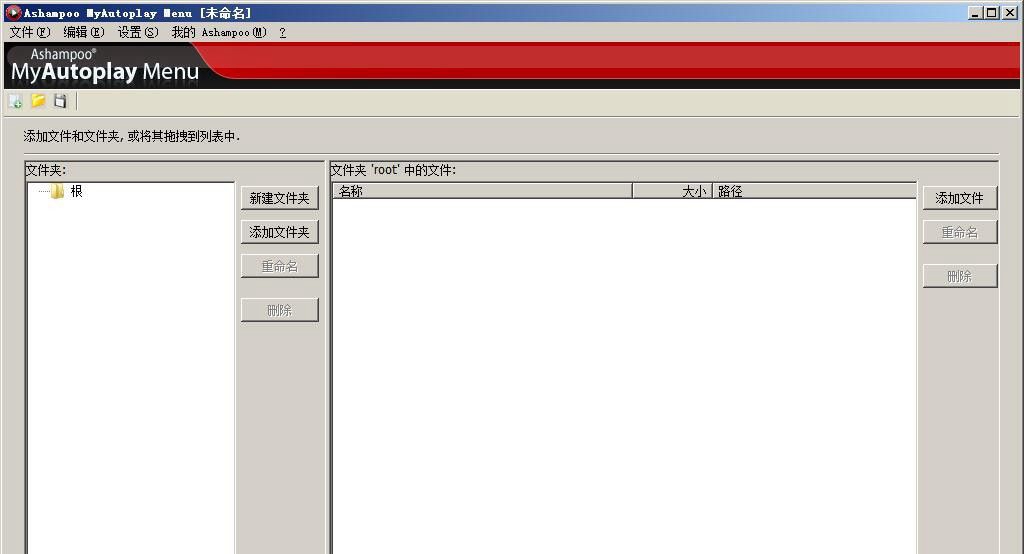Open the ? help menu

[x=282, y=32]
